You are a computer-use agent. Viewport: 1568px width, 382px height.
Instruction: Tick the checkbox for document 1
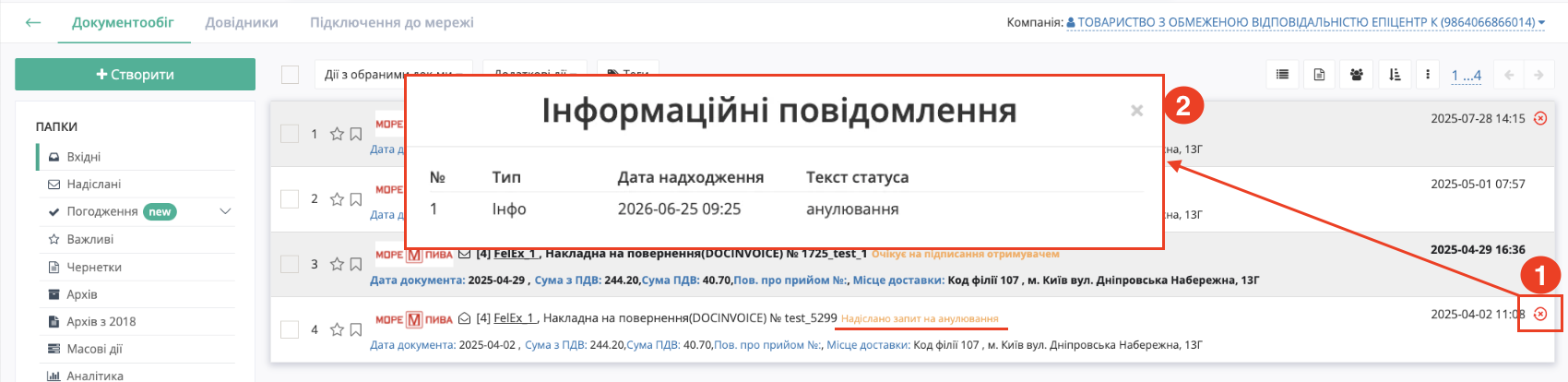click(290, 134)
